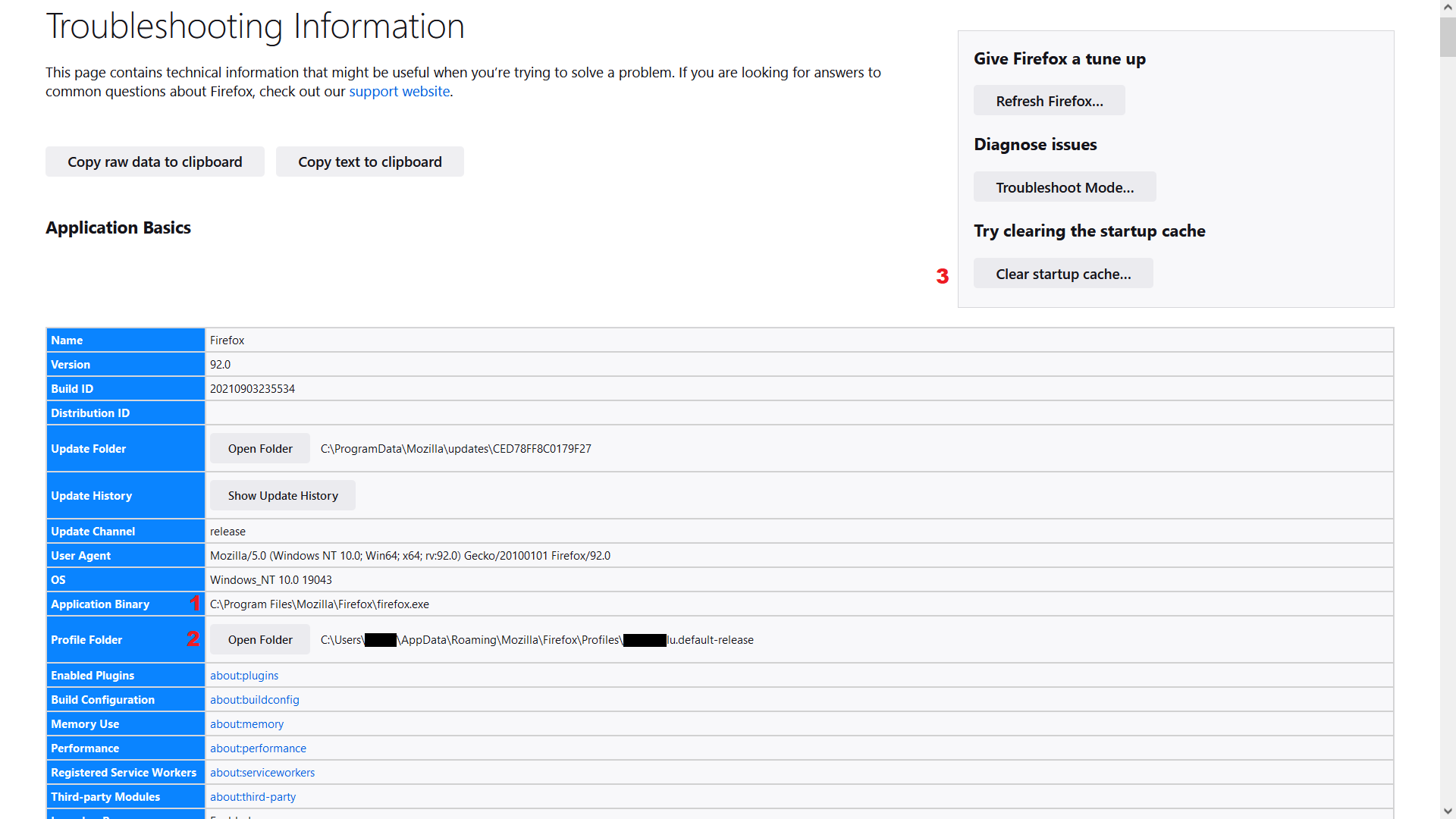Select the Update Channel release value
The width and height of the screenshot is (1456, 819).
[227, 531]
